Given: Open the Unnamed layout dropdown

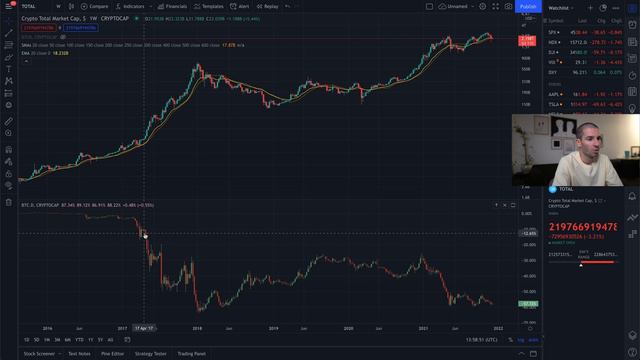Looking at the screenshot, I should pos(456,6).
